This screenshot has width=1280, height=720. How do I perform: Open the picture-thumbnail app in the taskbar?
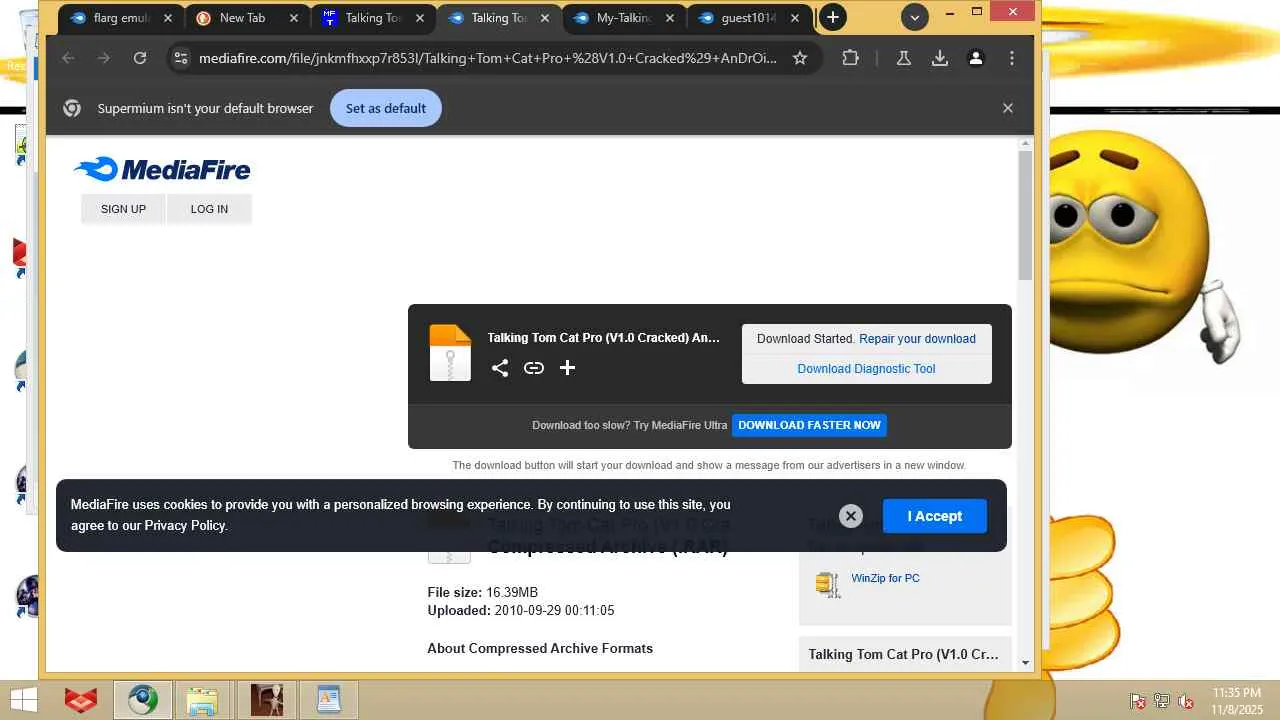pyautogui.click(x=266, y=700)
